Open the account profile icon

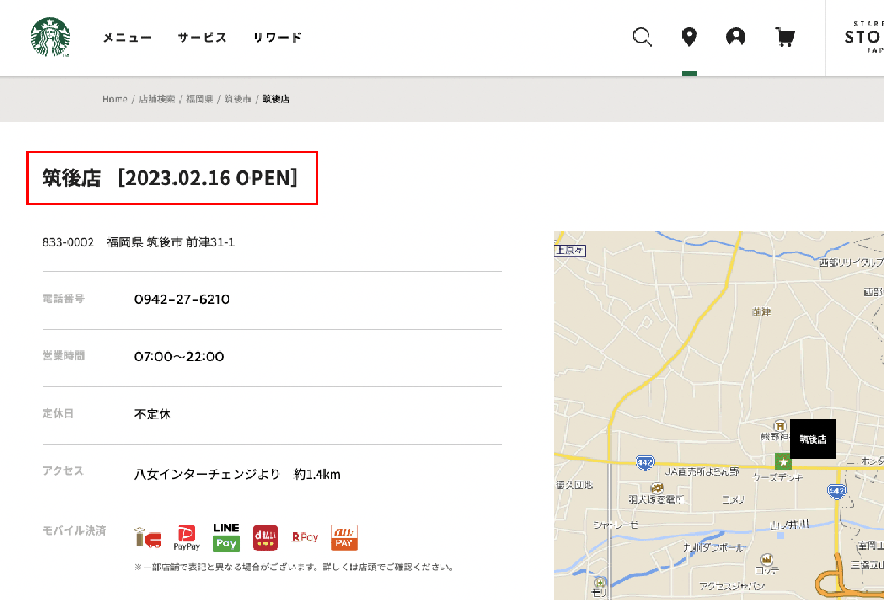tap(736, 37)
